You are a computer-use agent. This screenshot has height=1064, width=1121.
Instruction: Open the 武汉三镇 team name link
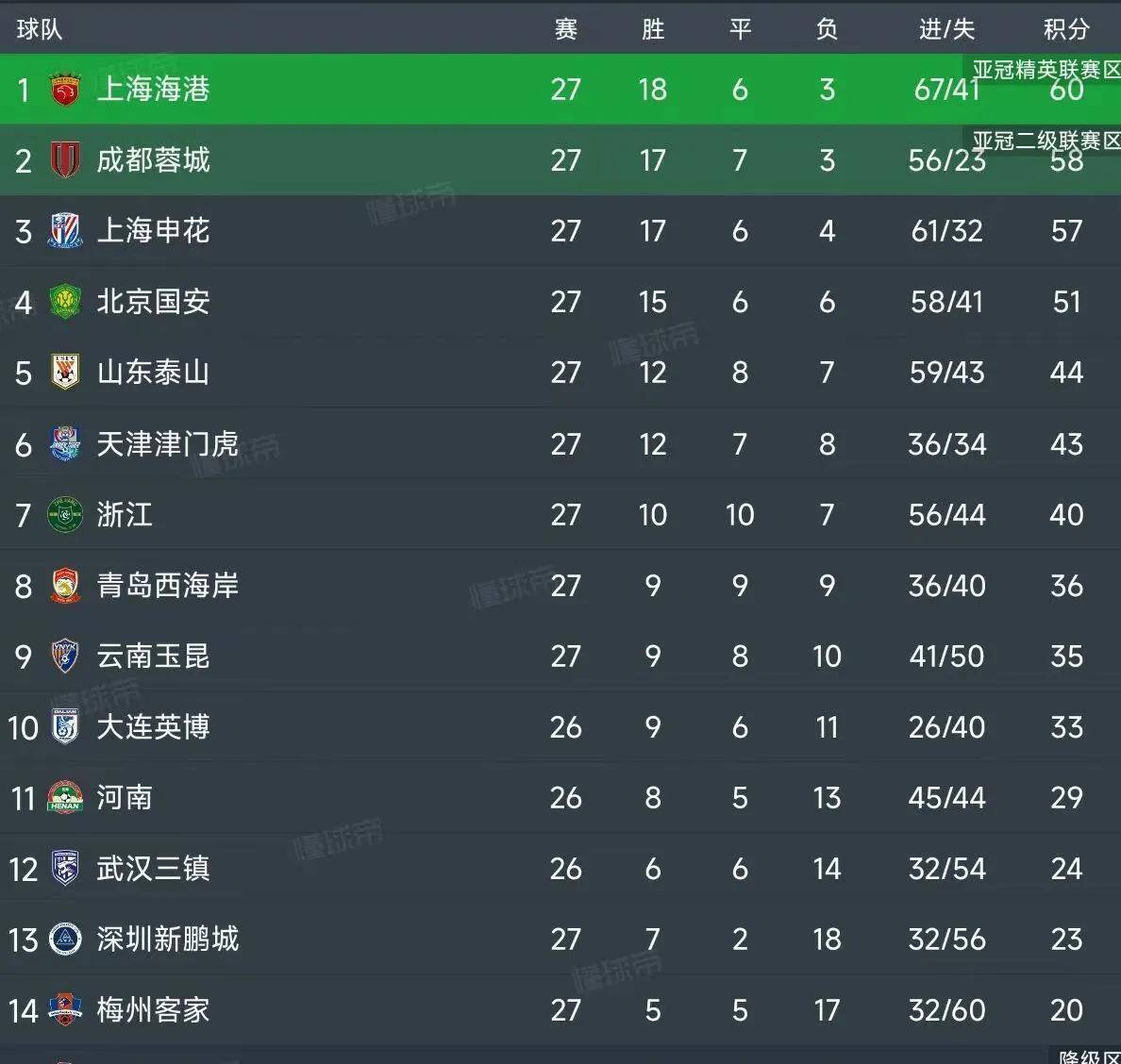point(153,869)
